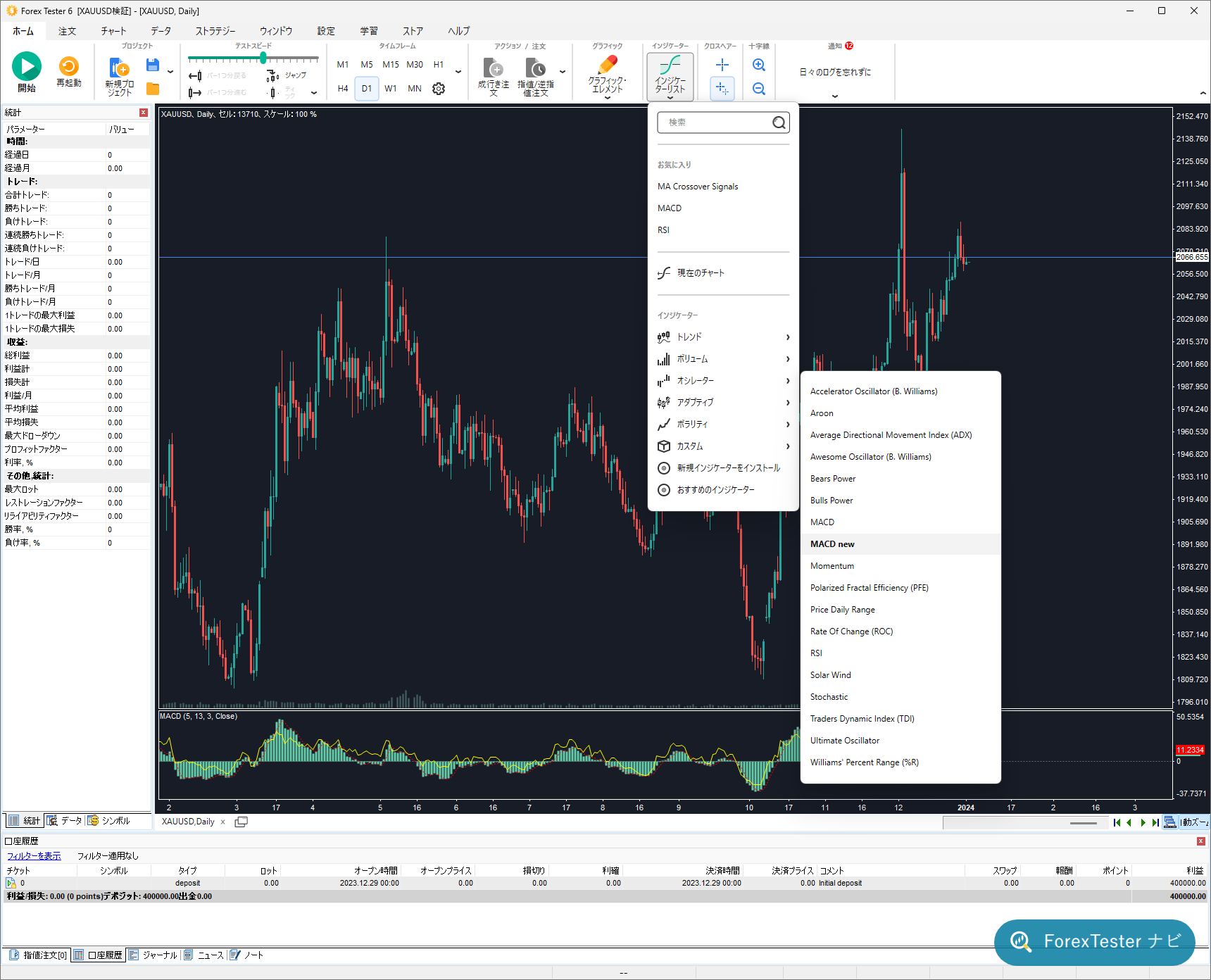Select the W1 timeframe
This screenshot has height=980, width=1211.
click(x=391, y=89)
